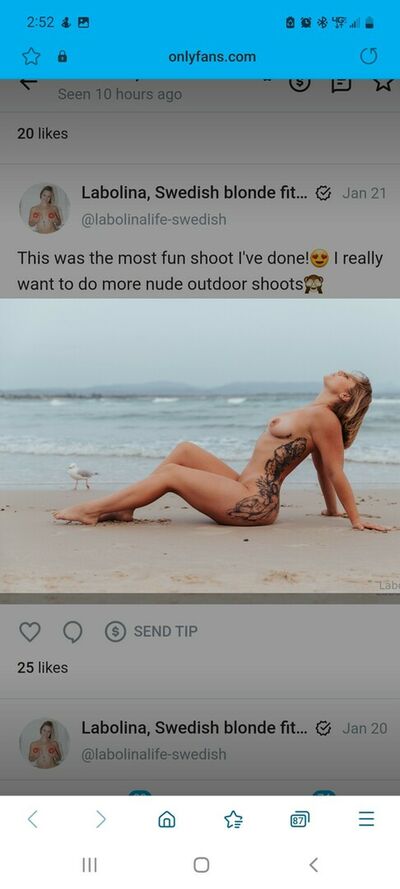Go forward with browser right chevron
This screenshot has height=889, width=400.
pos(100,819)
